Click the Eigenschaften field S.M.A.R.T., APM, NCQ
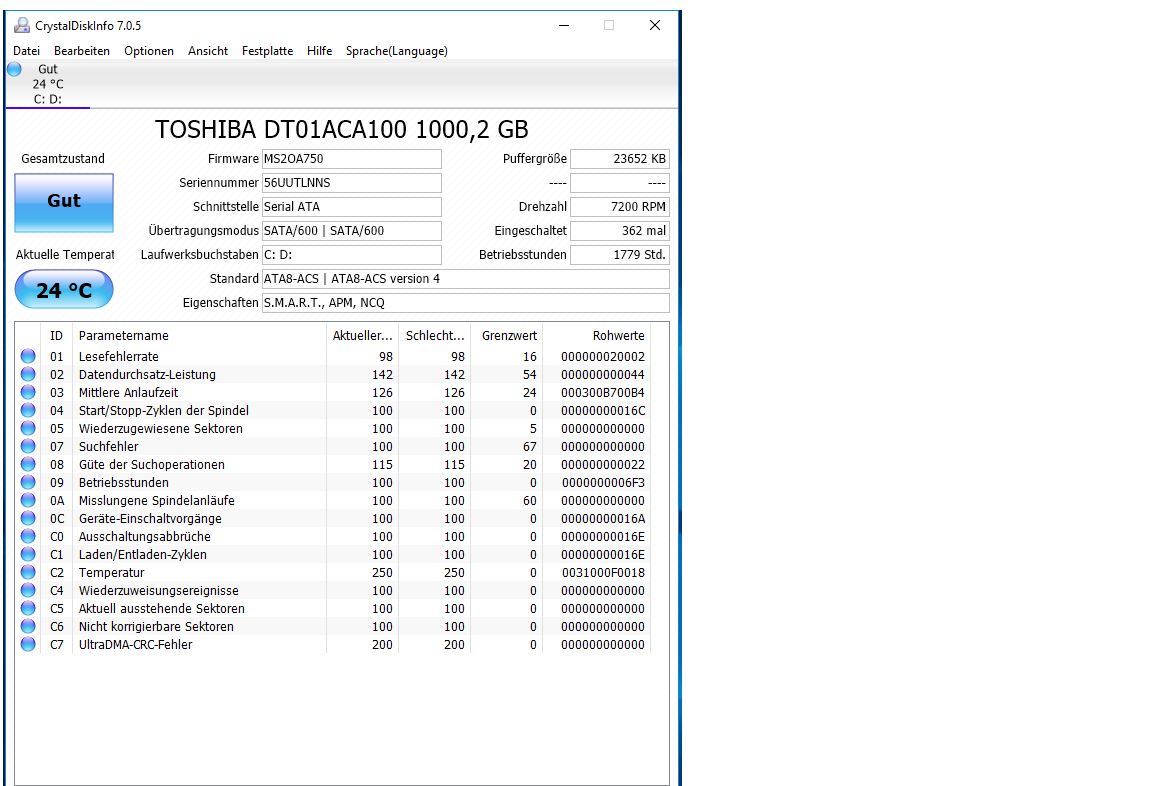1152x786 pixels. (466, 303)
